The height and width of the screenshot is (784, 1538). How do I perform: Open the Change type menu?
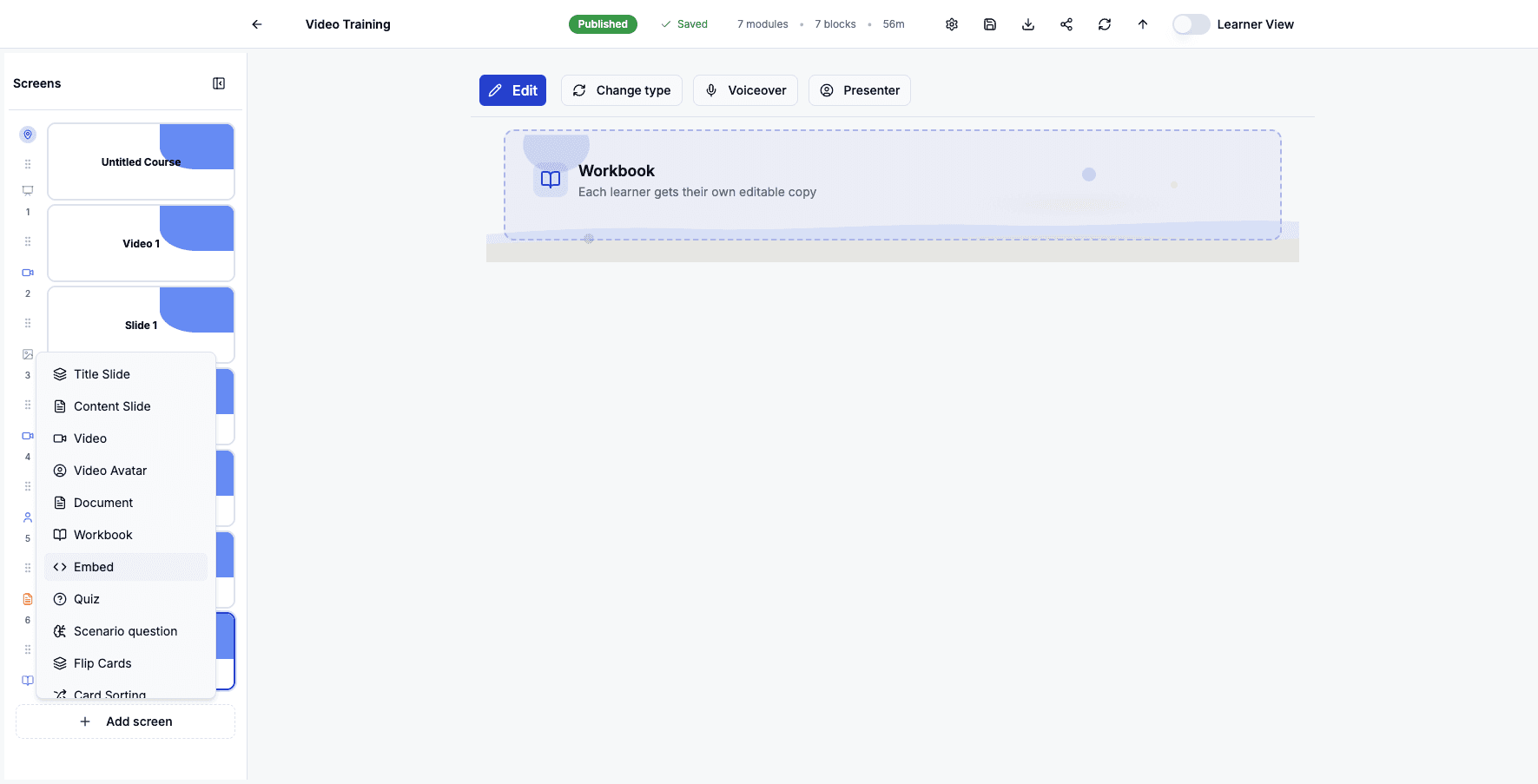tap(622, 89)
